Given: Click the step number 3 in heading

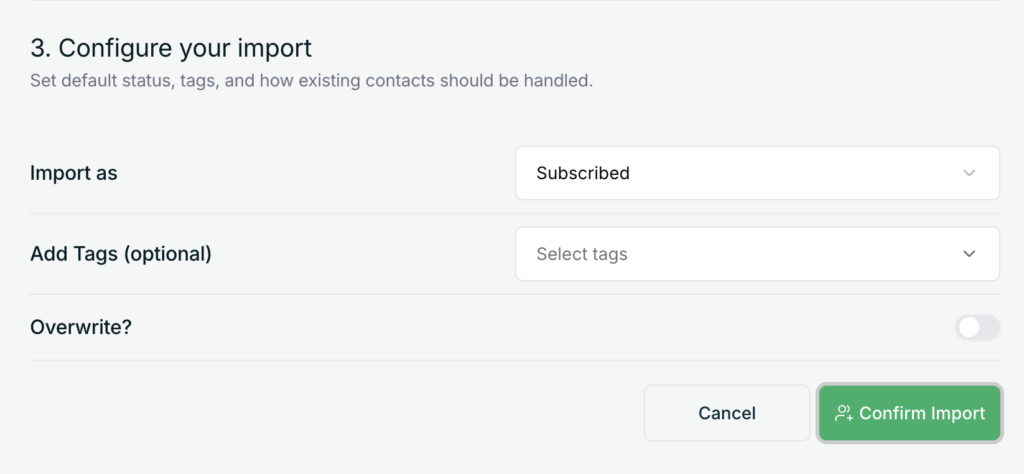Looking at the screenshot, I should pos(38,48).
